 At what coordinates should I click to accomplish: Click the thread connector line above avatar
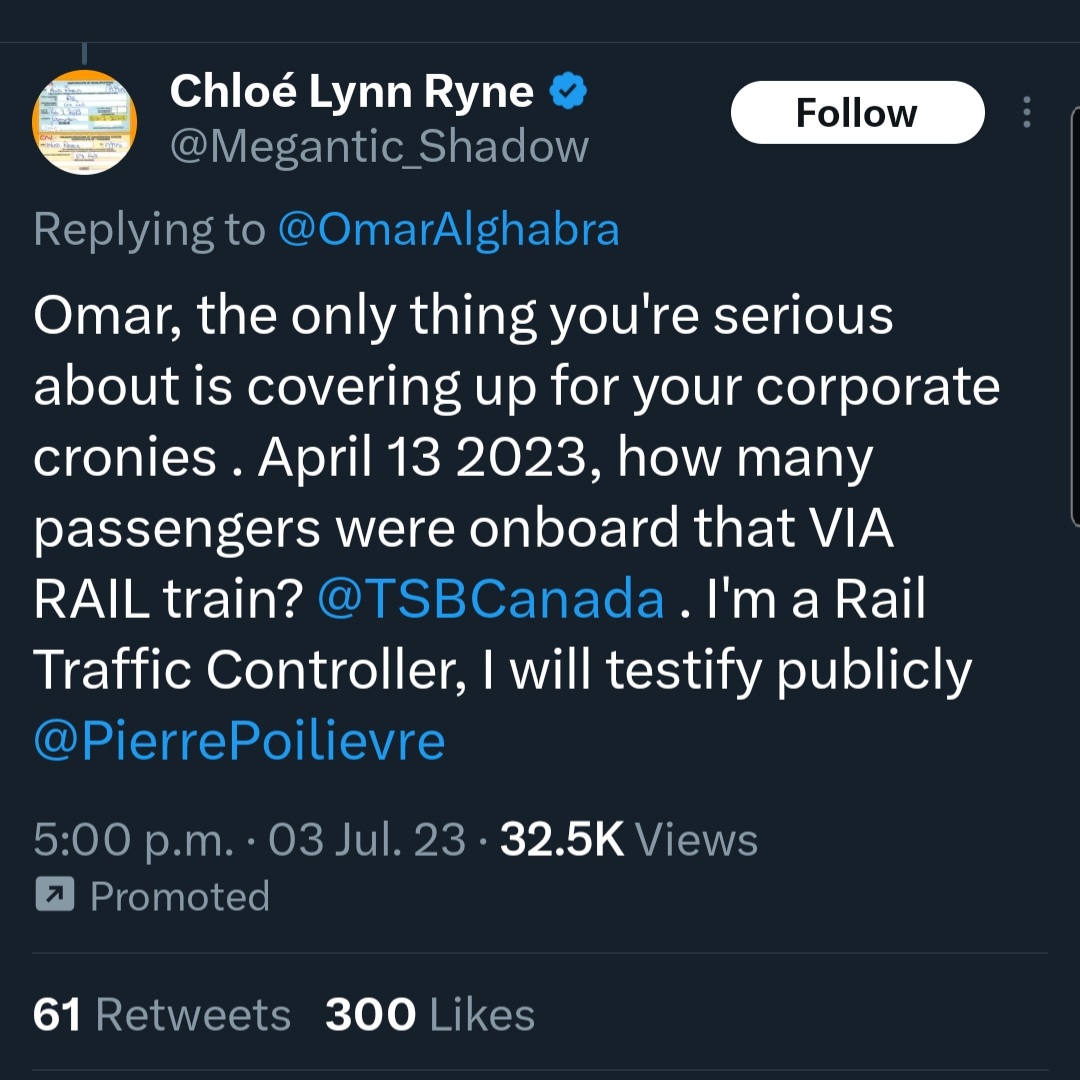[x=85, y=52]
